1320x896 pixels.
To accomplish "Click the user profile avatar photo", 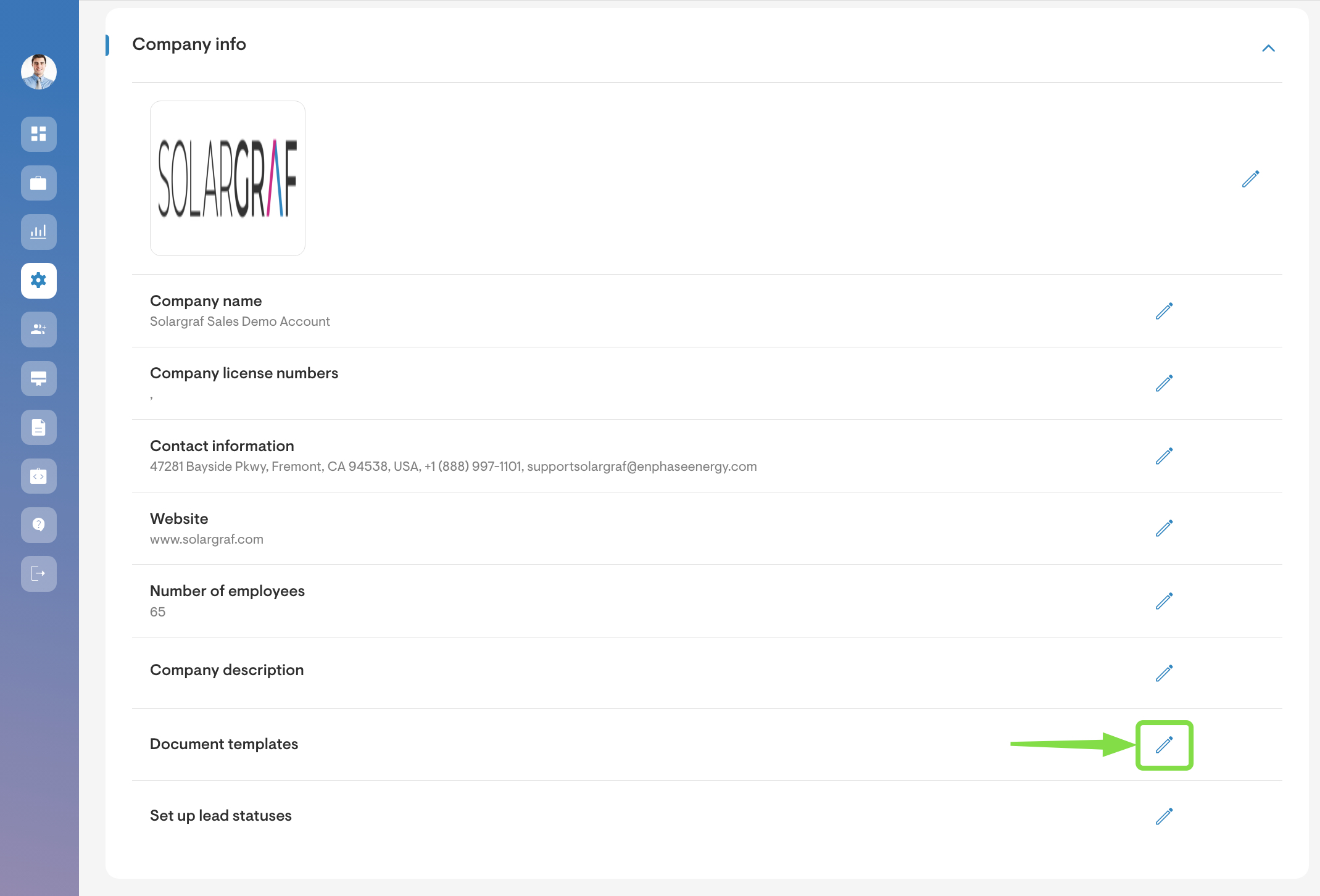I will (x=39, y=72).
